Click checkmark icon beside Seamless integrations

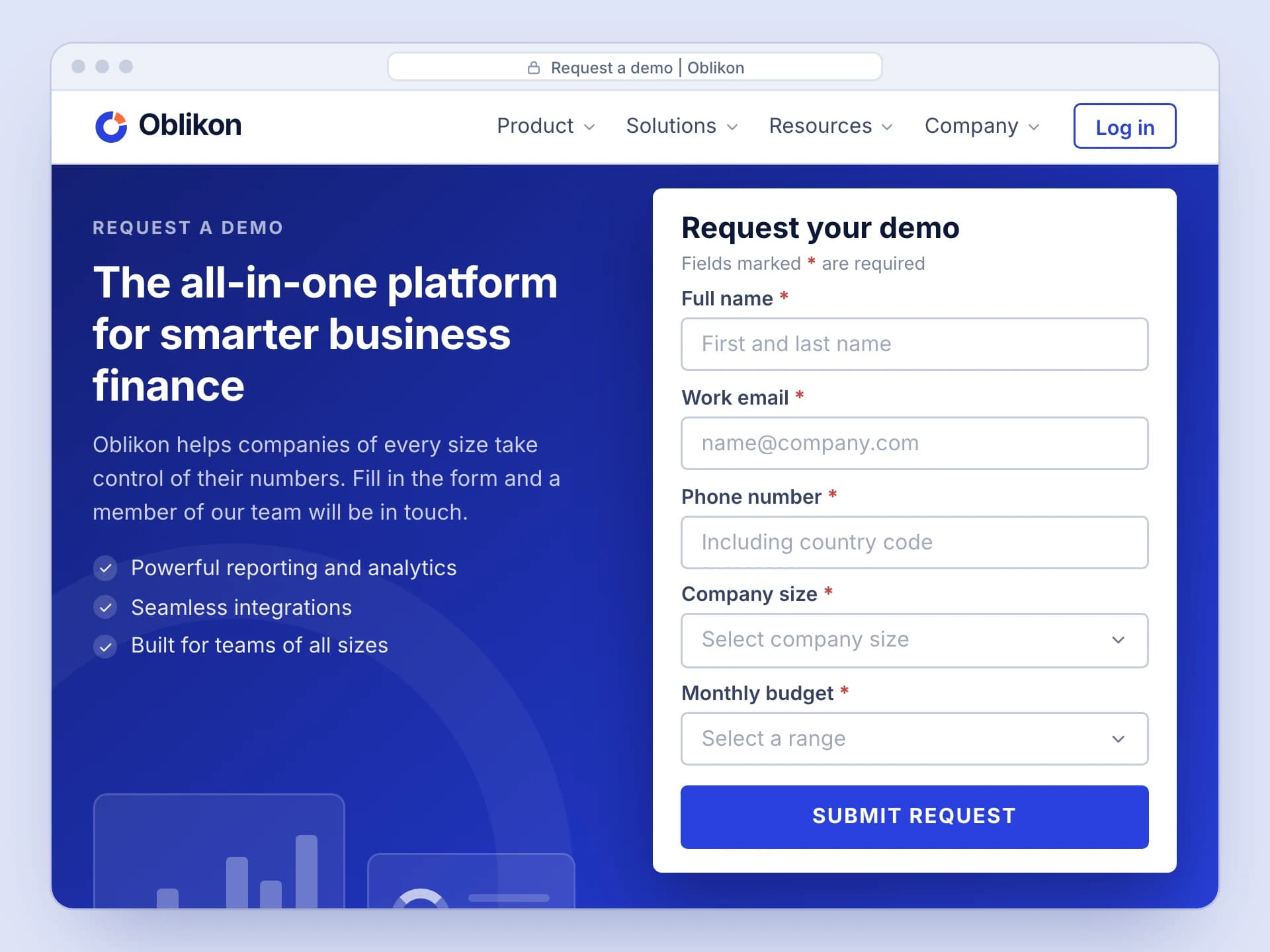point(105,607)
